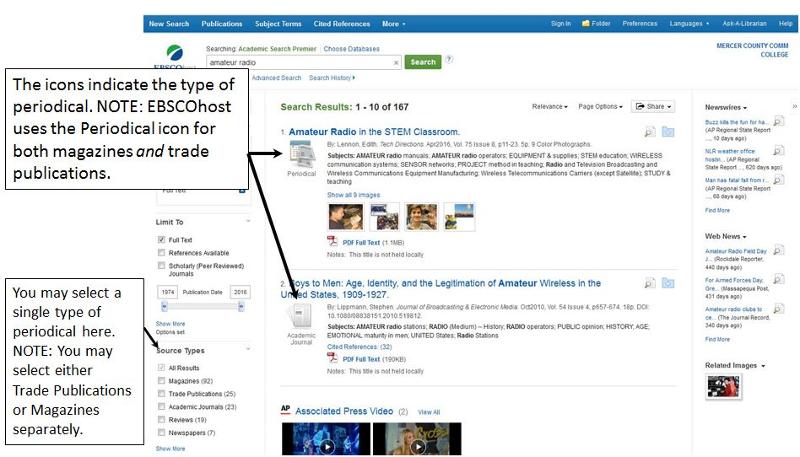Viewport: 800px width, 457px height.
Task: Preview the 'Man has fatal fall' newswire item
Action: pyautogui.click(x=779, y=180)
